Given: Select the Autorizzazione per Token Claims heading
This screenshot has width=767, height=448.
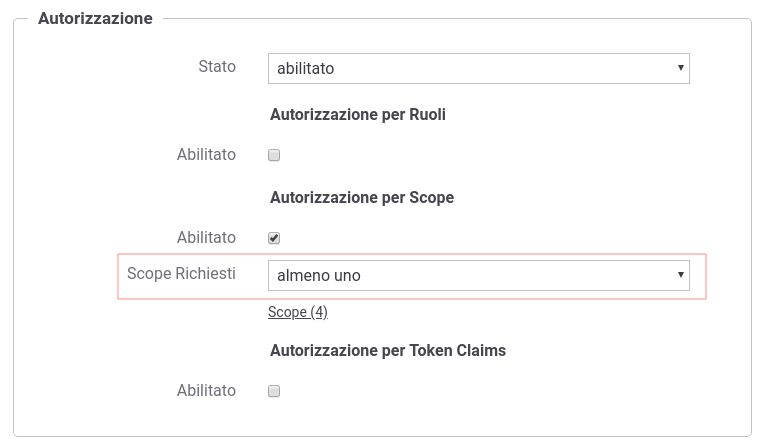Looking at the screenshot, I should 388,350.
